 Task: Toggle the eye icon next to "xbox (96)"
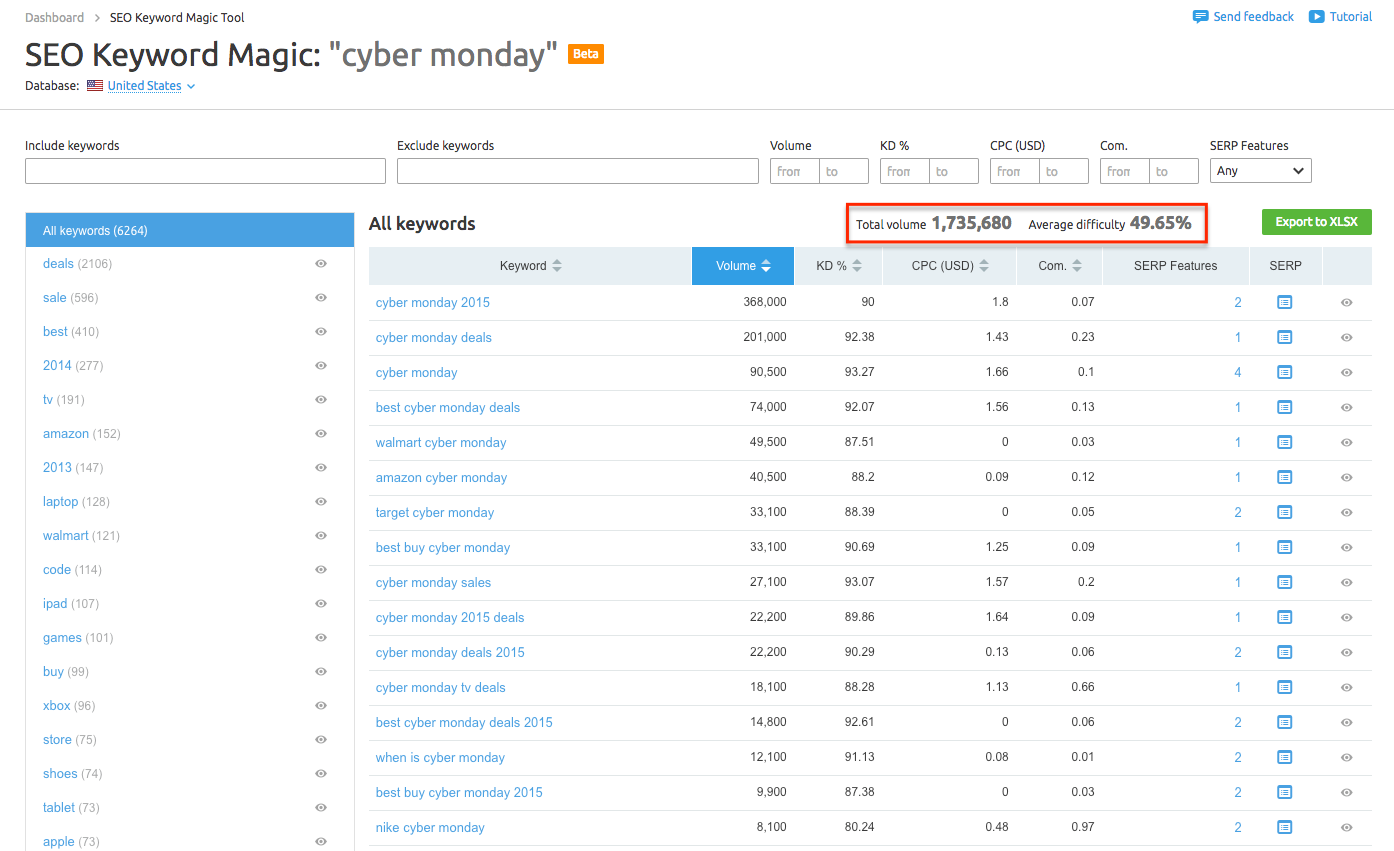point(321,705)
